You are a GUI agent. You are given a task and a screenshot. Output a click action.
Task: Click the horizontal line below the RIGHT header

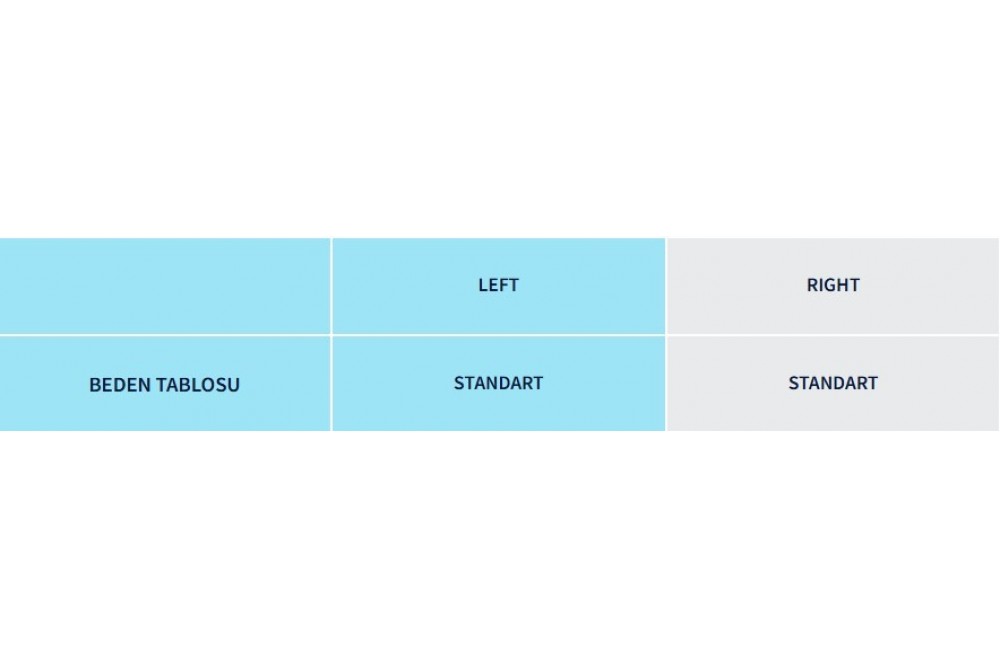point(833,335)
